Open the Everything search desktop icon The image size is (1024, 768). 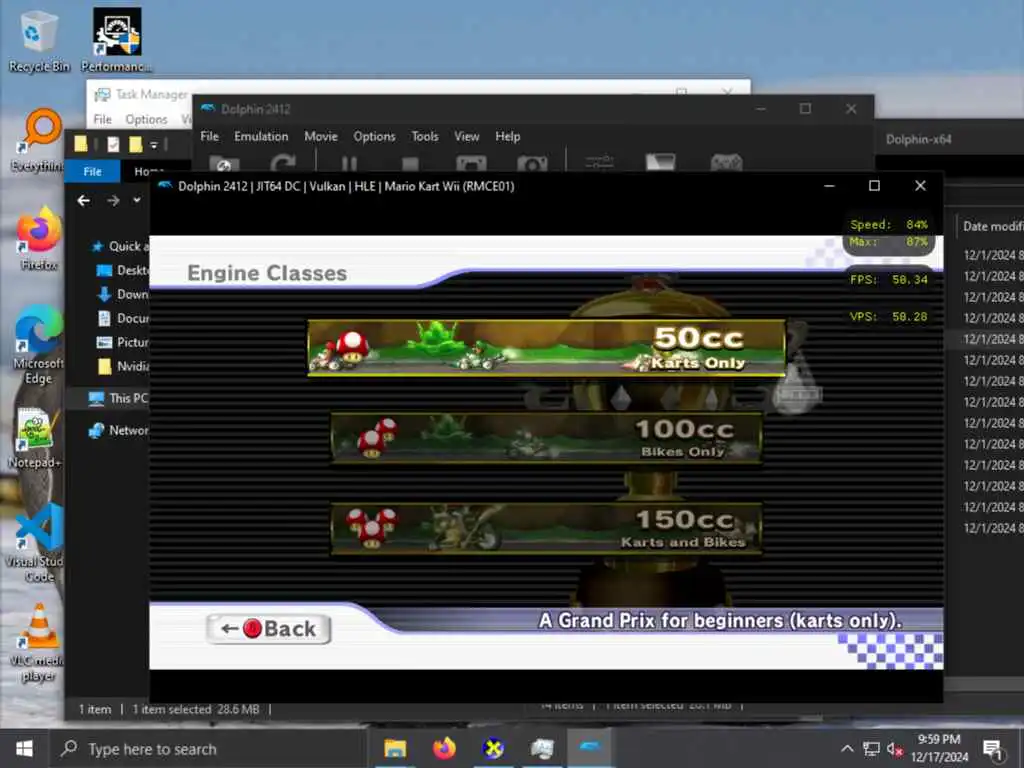tap(39, 141)
